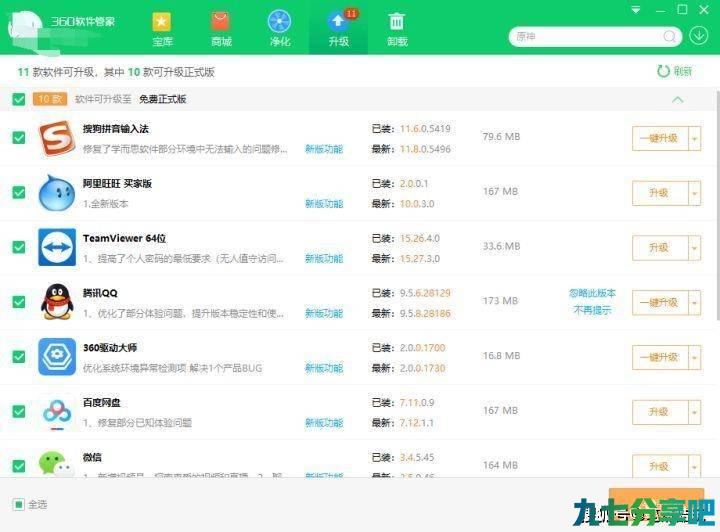Select the 百度网盘 name text
Screen dimensions: 720x532
coord(101,403)
